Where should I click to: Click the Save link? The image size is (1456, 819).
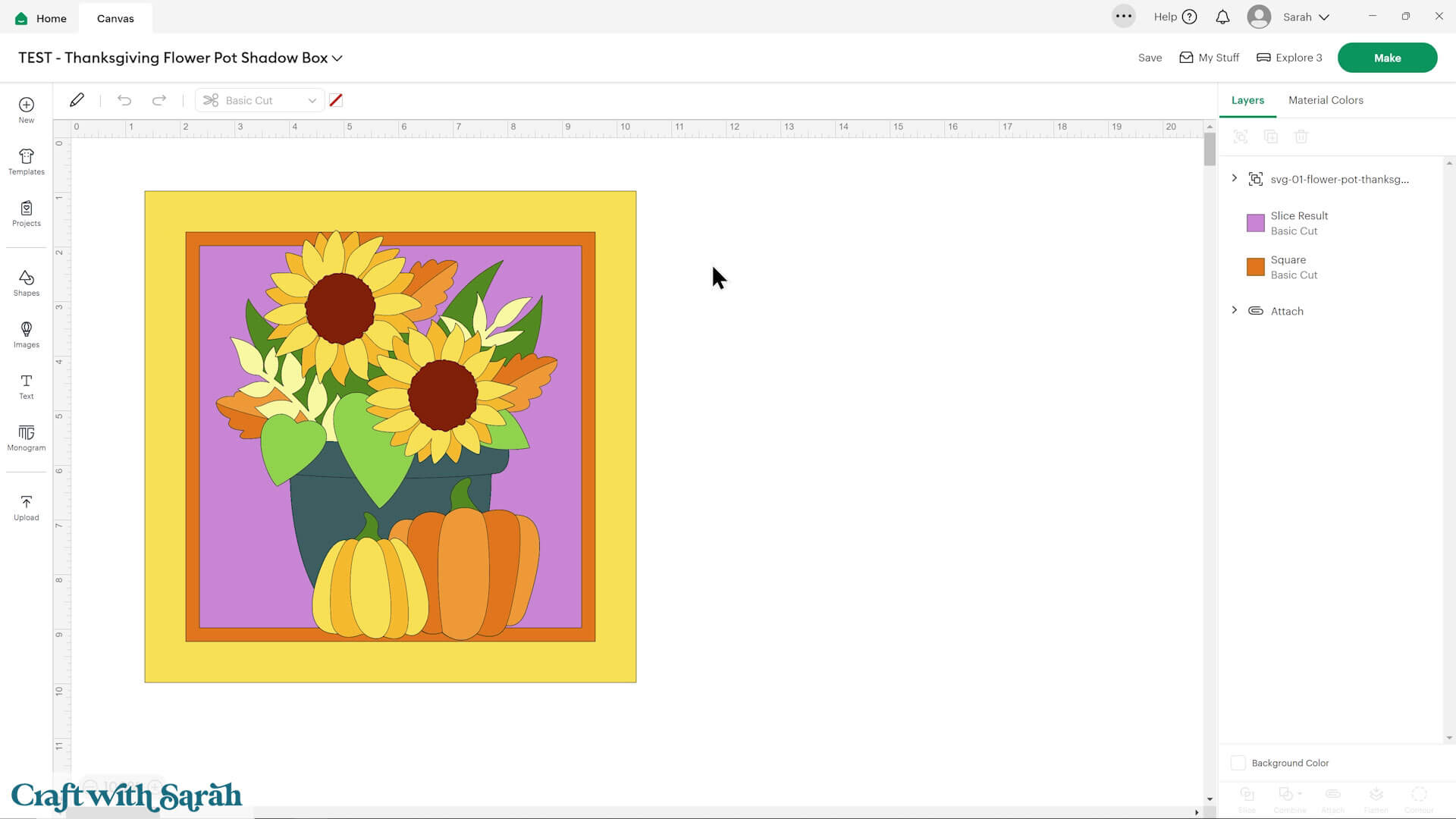[x=1150, y=58]
